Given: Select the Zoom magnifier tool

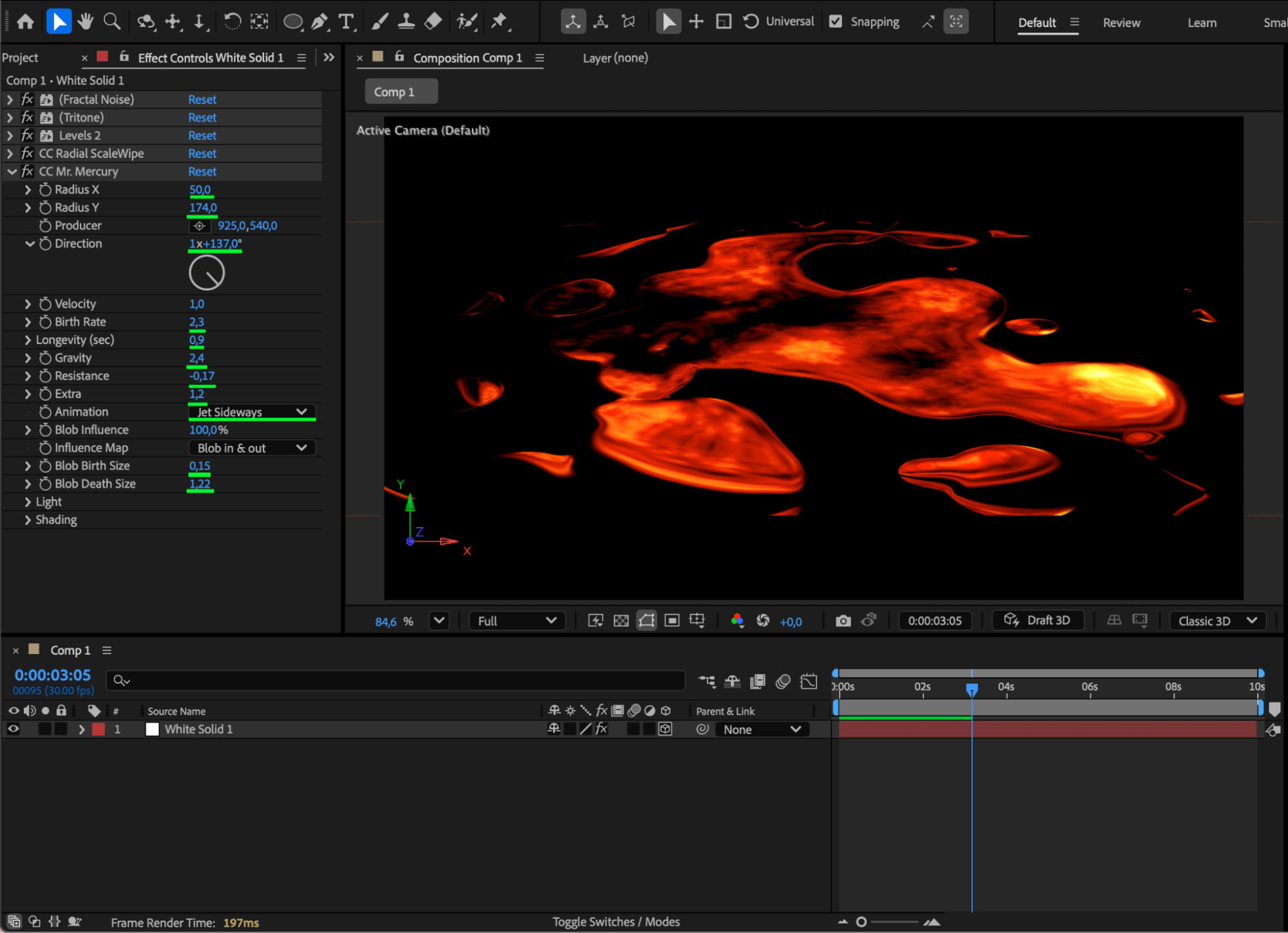Looking at the screenshot, I should [x=112, y=22].
